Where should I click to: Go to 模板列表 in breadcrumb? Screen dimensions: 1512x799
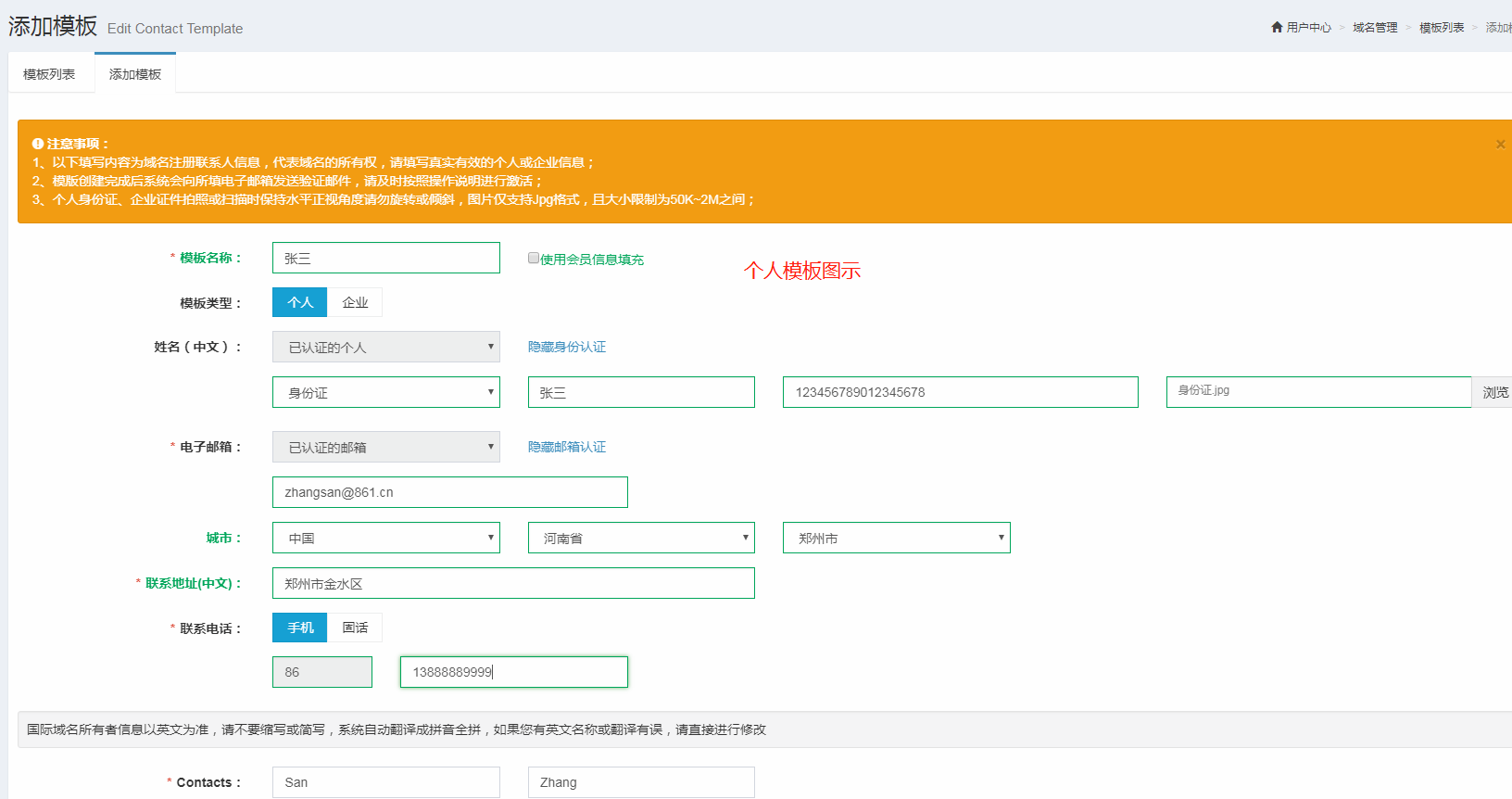(1442, 28)
